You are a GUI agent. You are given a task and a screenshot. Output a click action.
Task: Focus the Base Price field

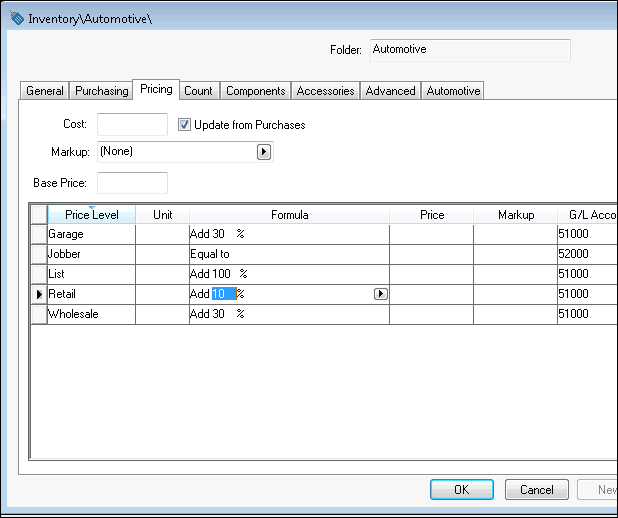(x=132, y=183)
